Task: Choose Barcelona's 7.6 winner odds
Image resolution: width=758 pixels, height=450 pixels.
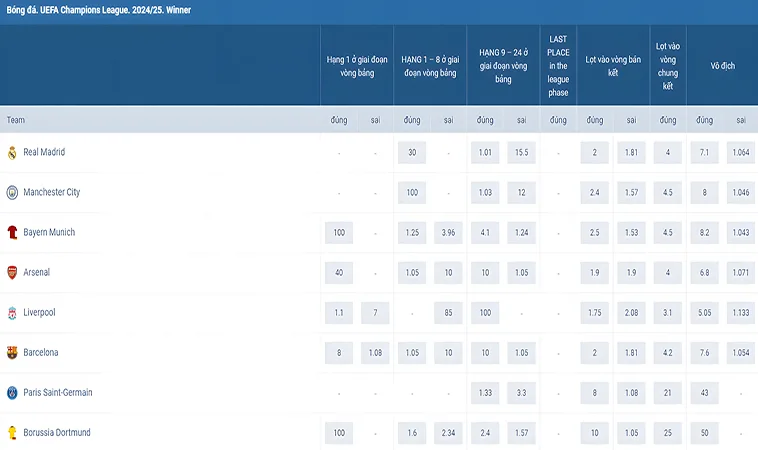Action: click(x=704, y=353)
